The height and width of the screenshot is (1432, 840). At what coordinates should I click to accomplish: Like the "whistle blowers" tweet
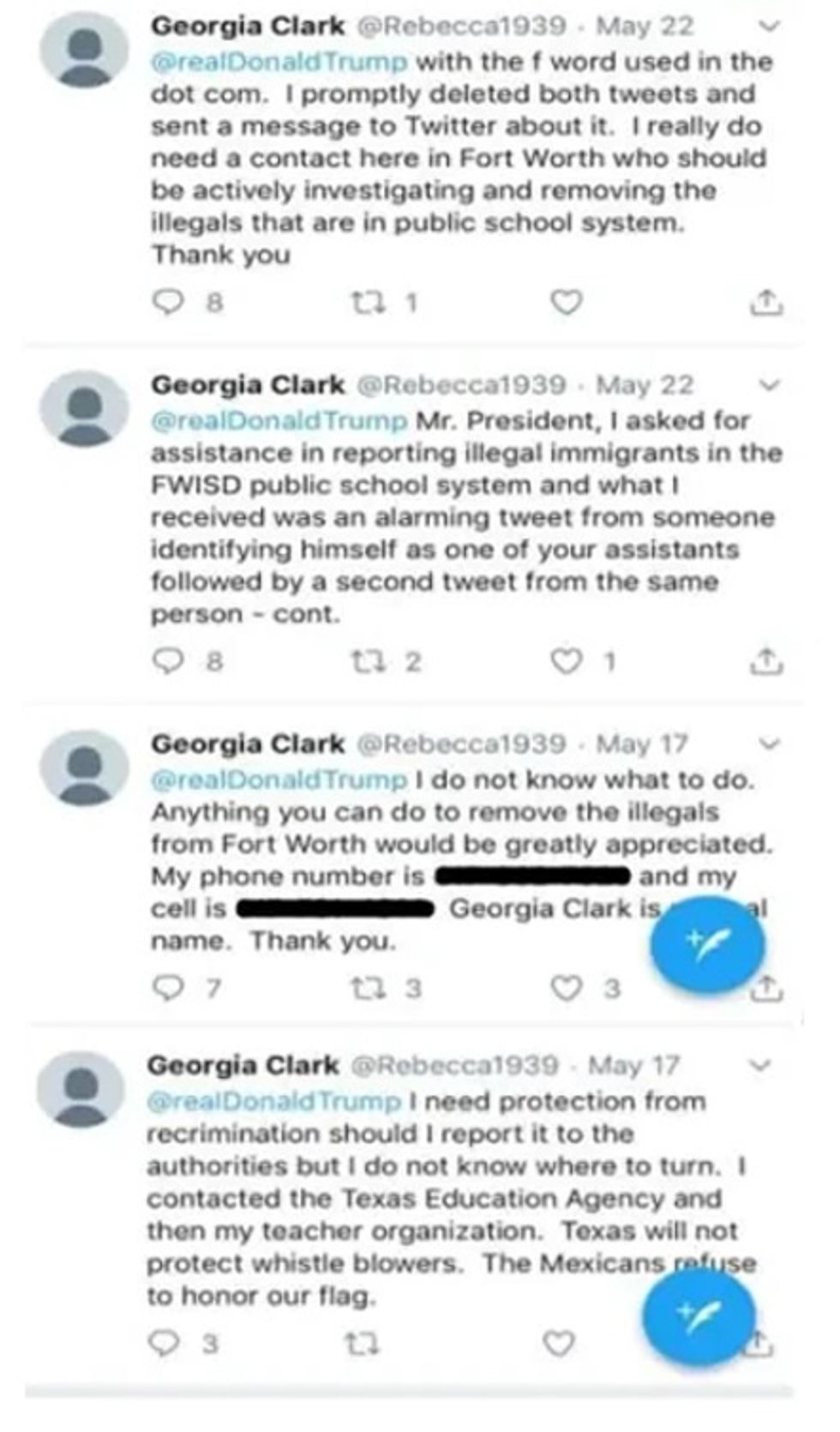(x=559, y=1343)
